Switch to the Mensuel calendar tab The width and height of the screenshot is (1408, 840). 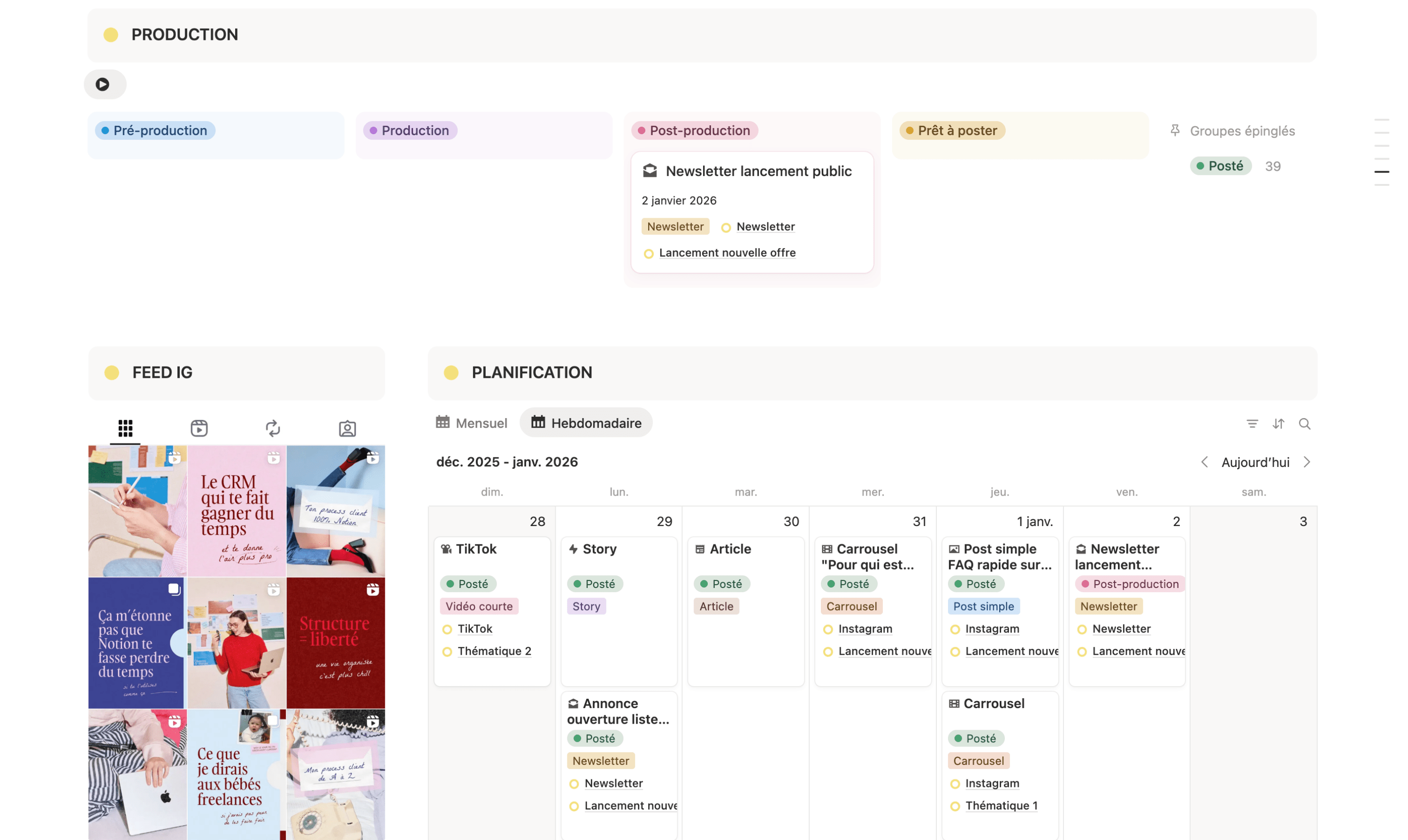(471, 423)
